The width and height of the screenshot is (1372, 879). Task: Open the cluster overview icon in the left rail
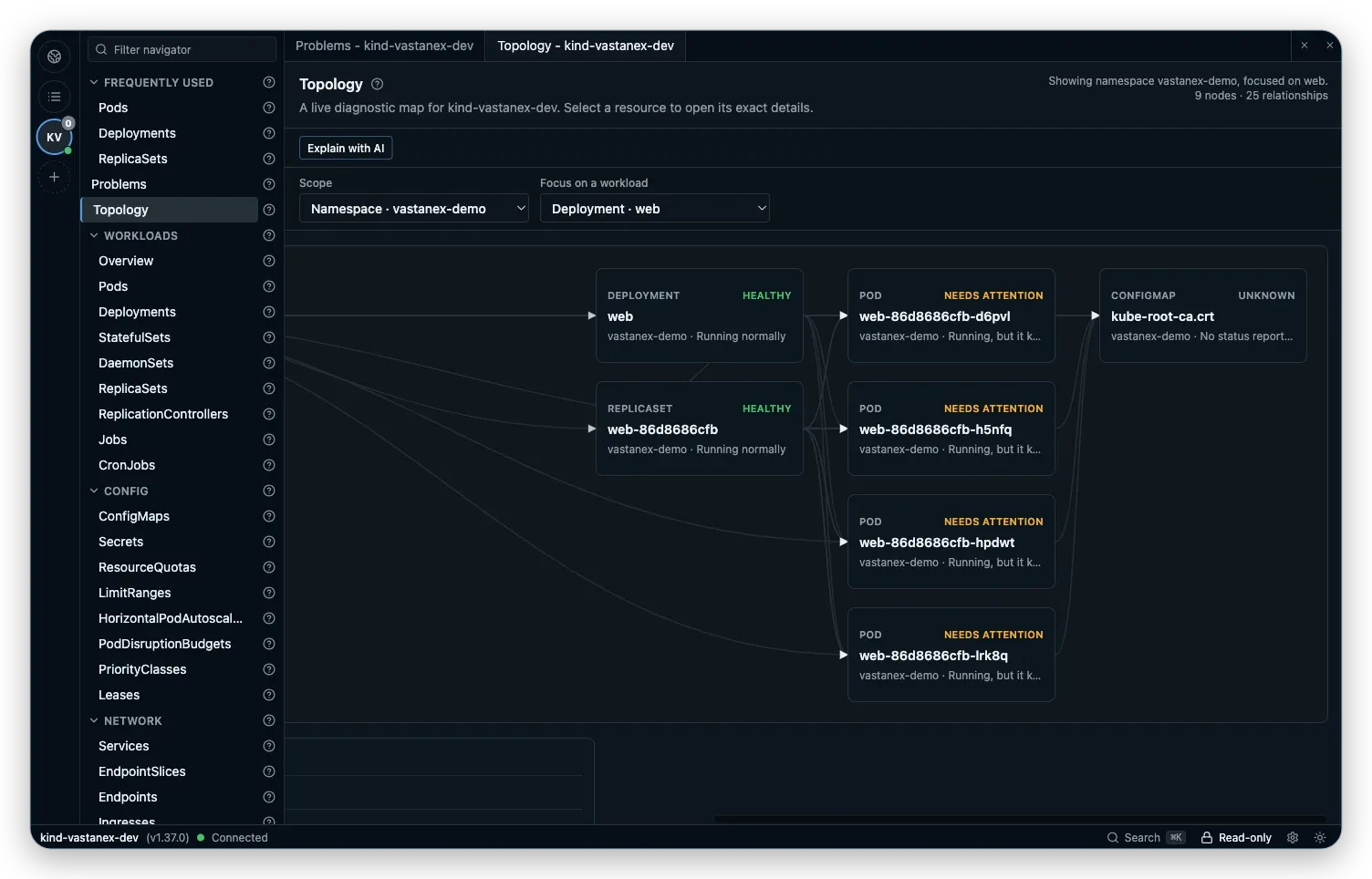coord(55,57)
